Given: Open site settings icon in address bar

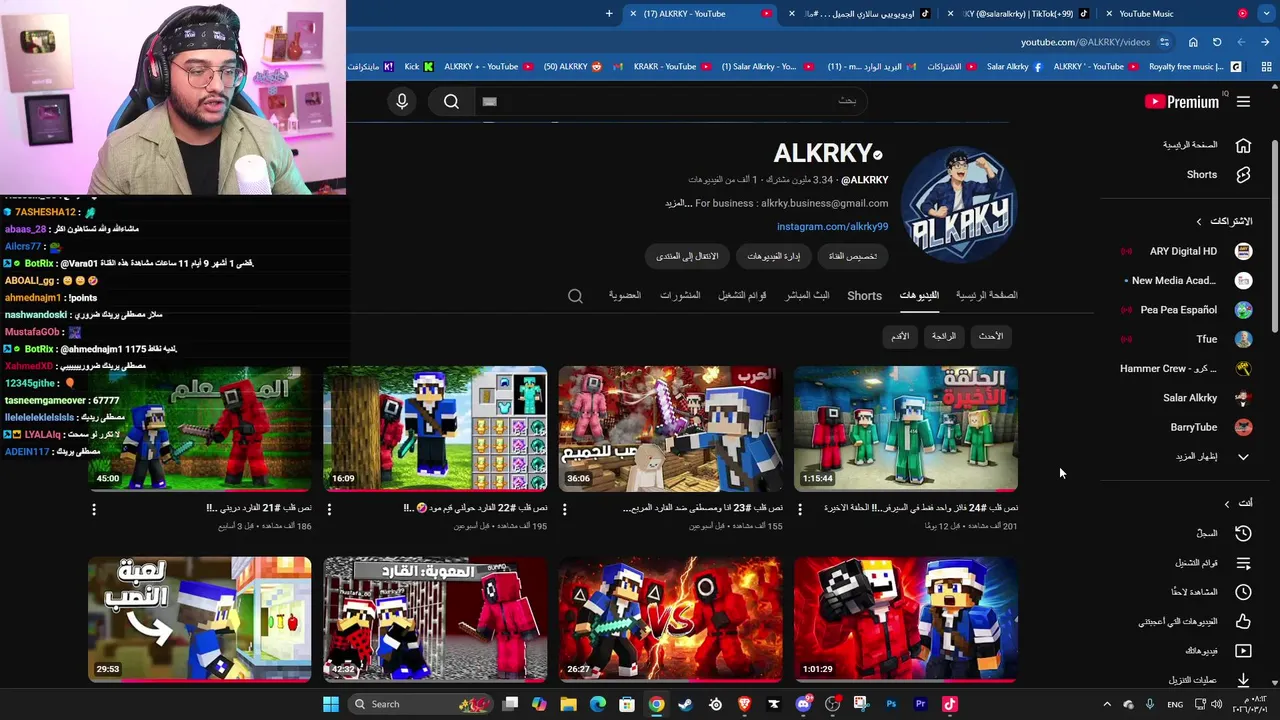Looking at the screenshot, I should click(1164, 42).
